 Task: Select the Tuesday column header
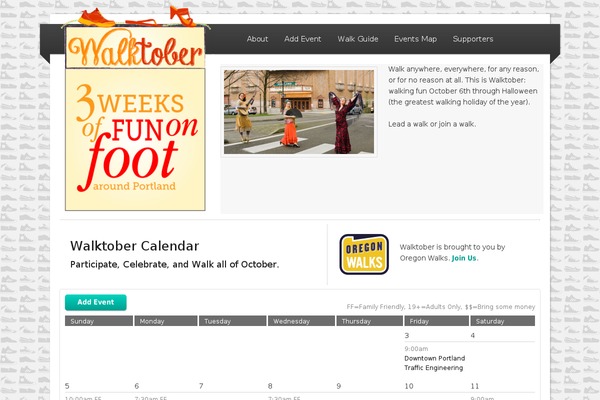coord(232,321)
